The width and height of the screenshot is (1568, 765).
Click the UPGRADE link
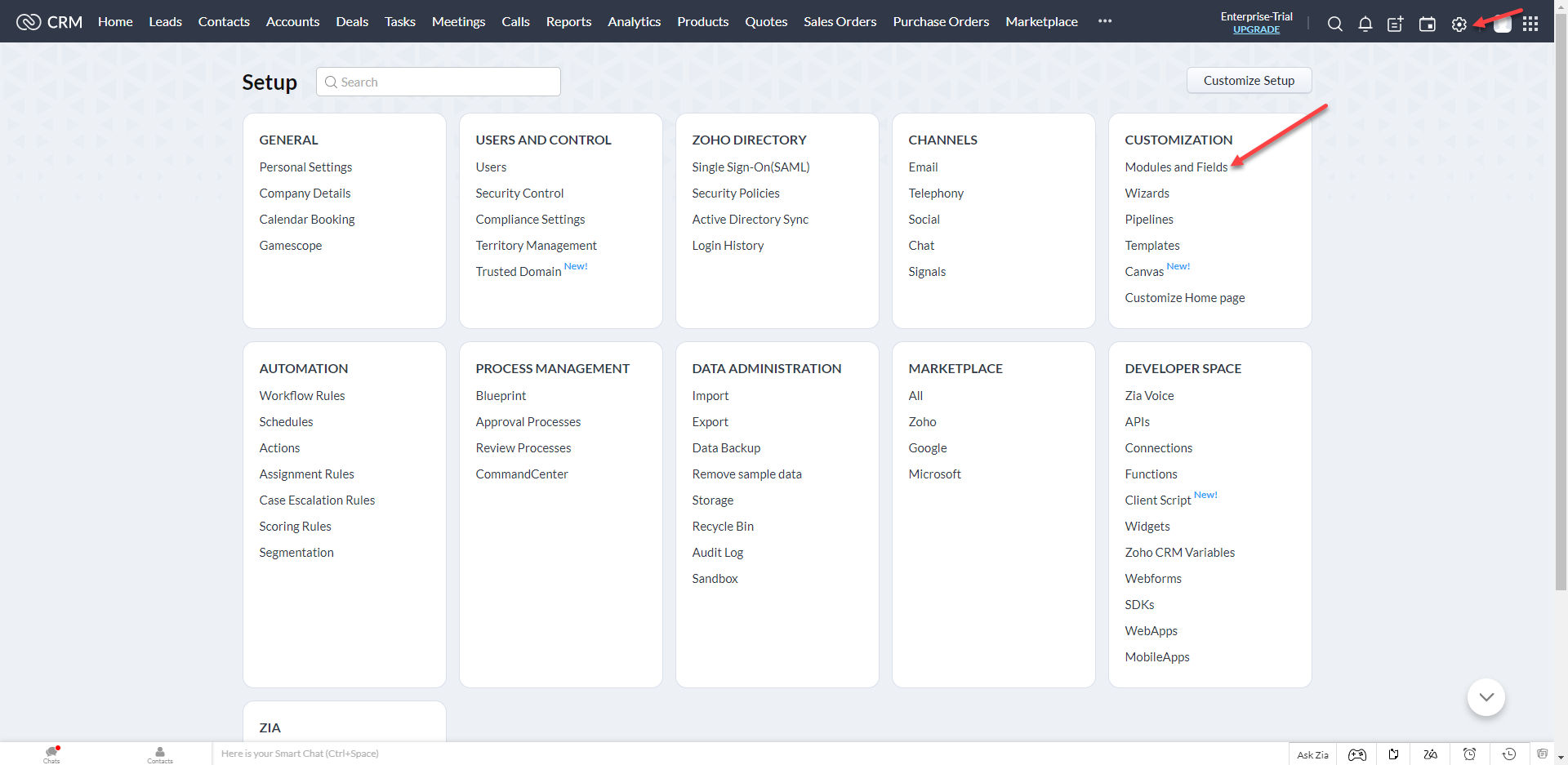[1256, 29]
